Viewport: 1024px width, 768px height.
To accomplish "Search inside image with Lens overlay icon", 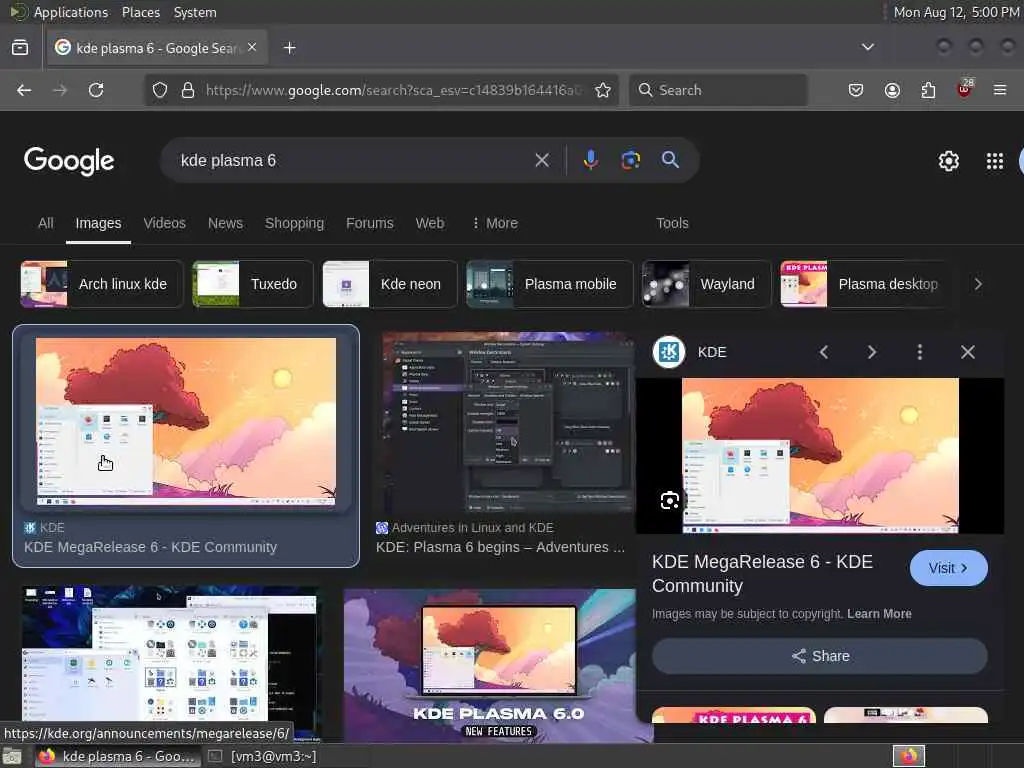I will pos(669,501).
